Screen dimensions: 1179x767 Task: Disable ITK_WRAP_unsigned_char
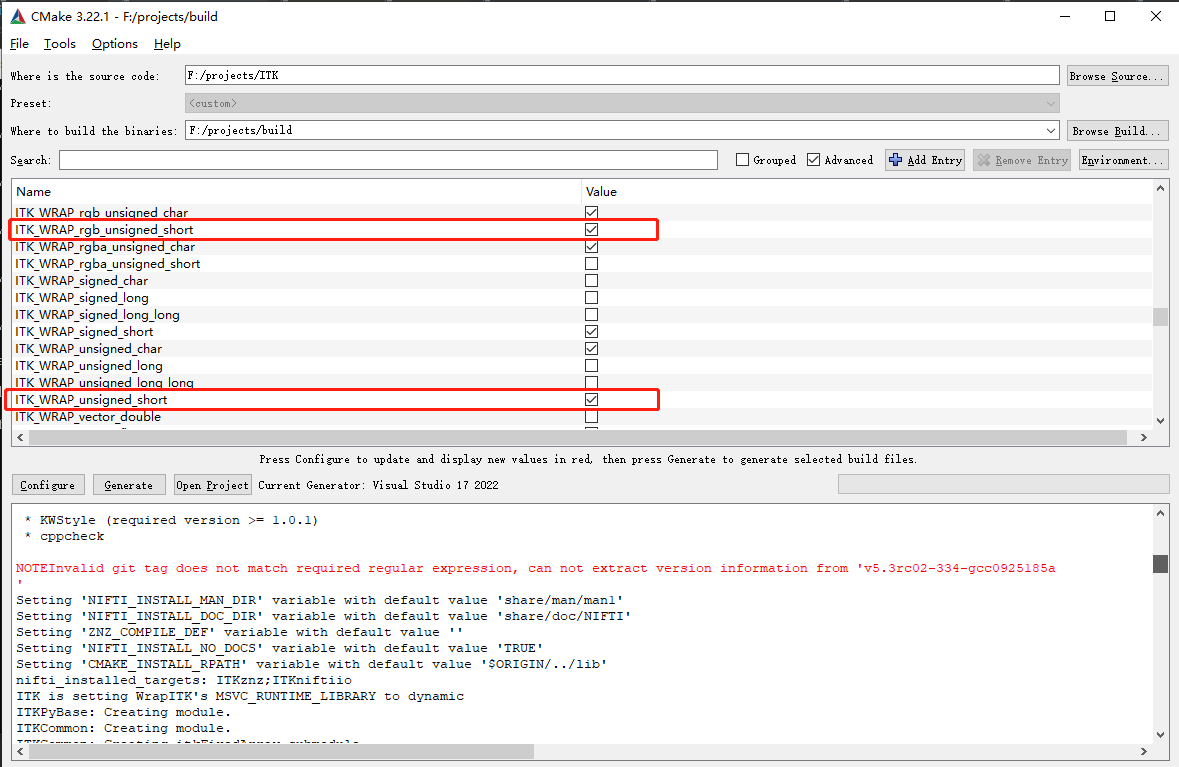tap(591, 348)
